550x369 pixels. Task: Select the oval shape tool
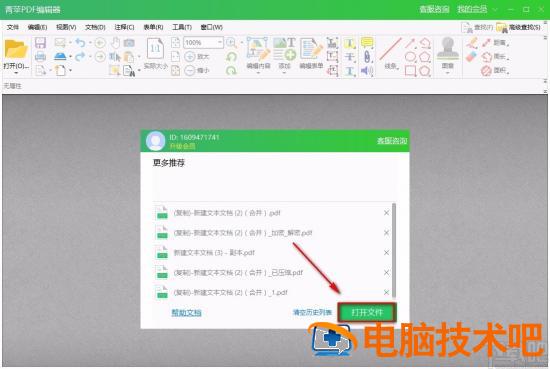coord(410,56)
